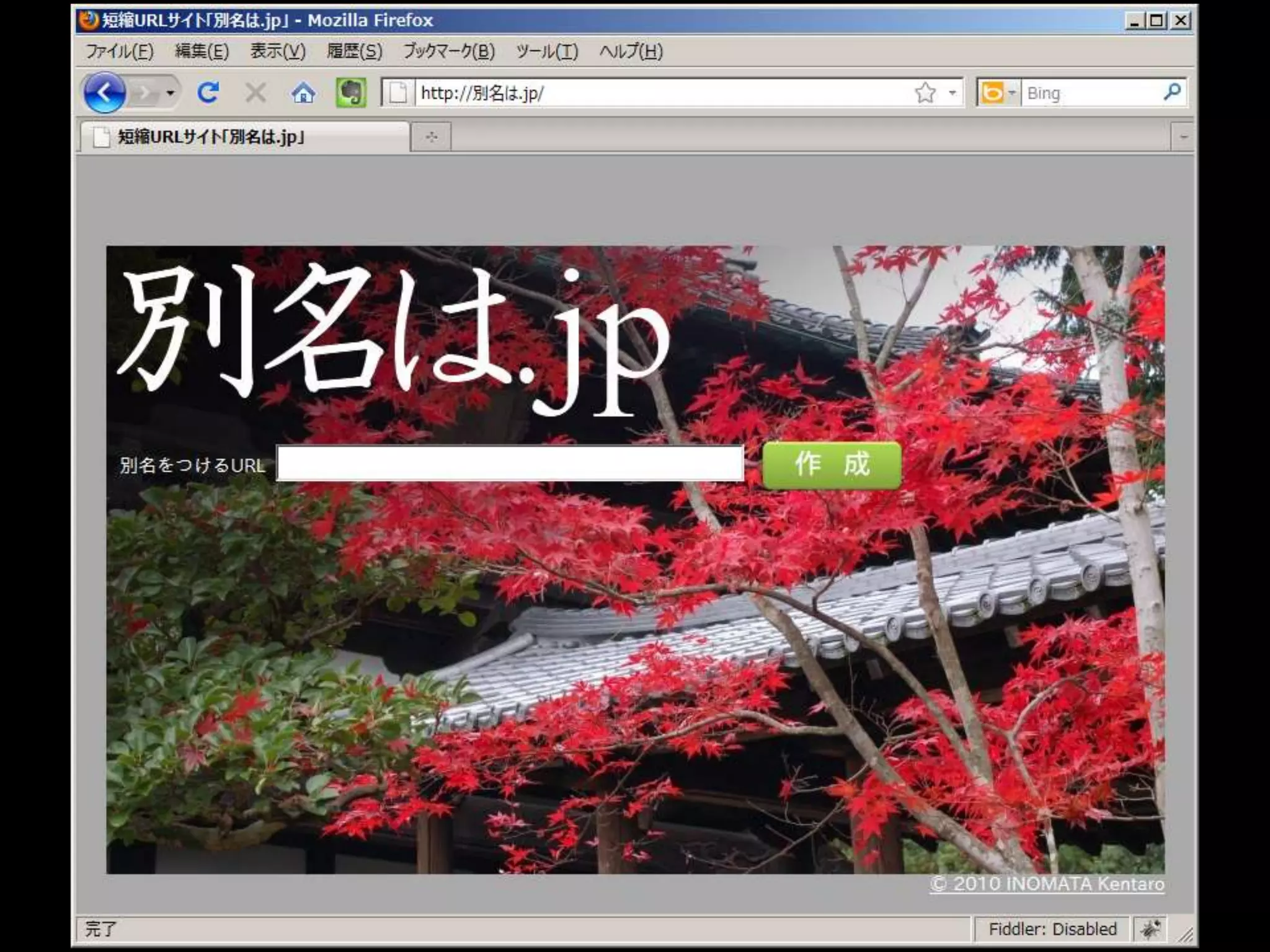This screenshot has height=952, width=1270.
Task: Open the ツール(T) menu
Action: pos(546,51)
